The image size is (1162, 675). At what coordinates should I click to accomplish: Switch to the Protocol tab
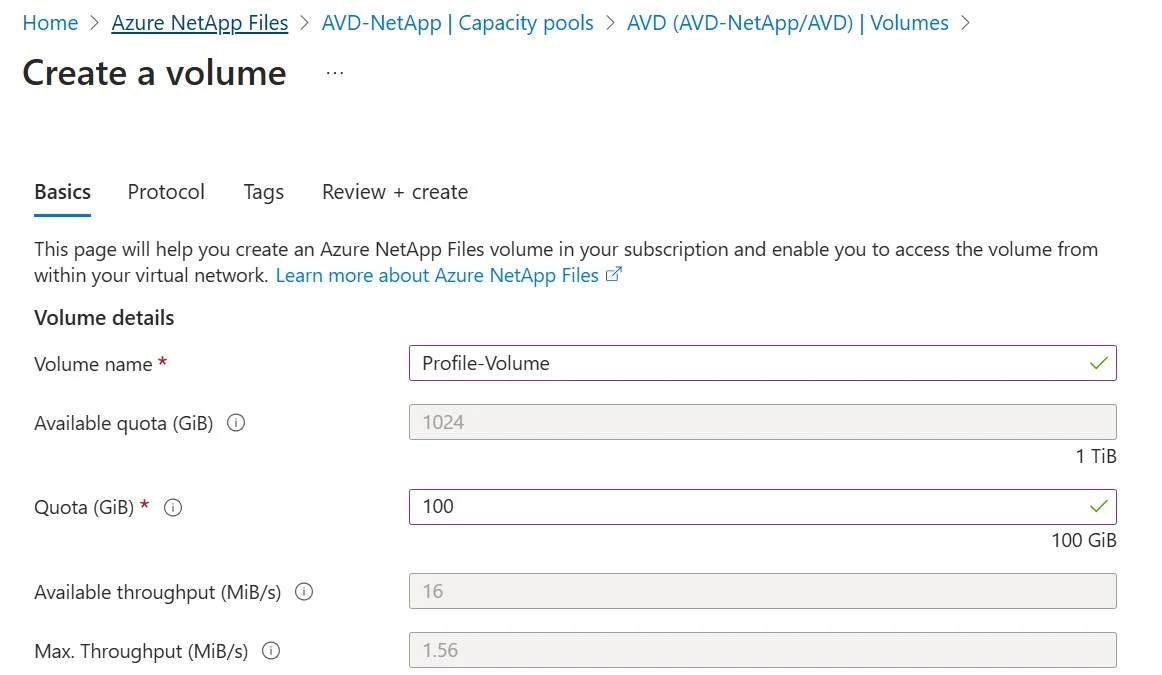166,192
